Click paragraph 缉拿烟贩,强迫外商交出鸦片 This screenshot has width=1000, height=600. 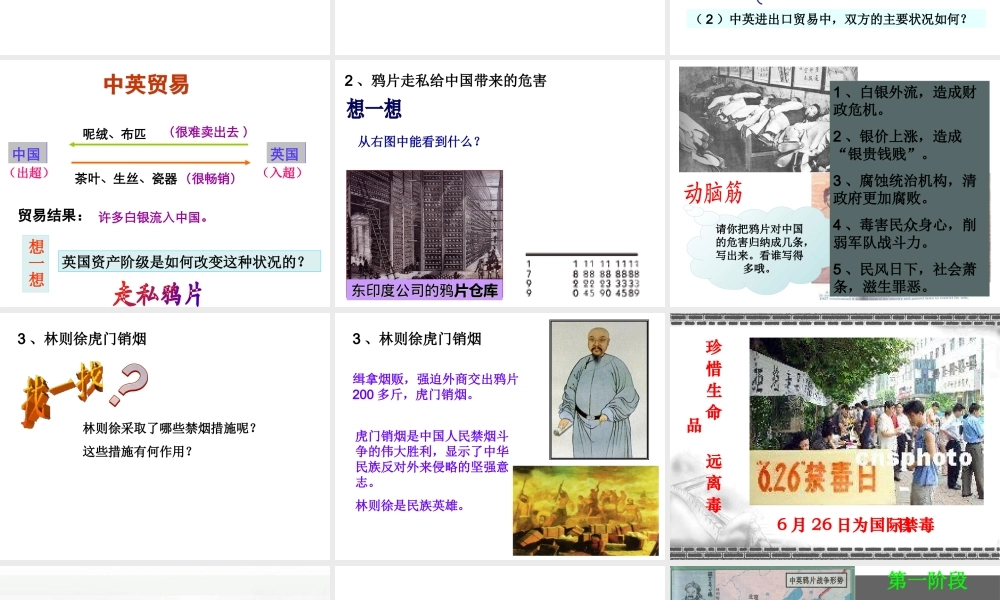436,386
